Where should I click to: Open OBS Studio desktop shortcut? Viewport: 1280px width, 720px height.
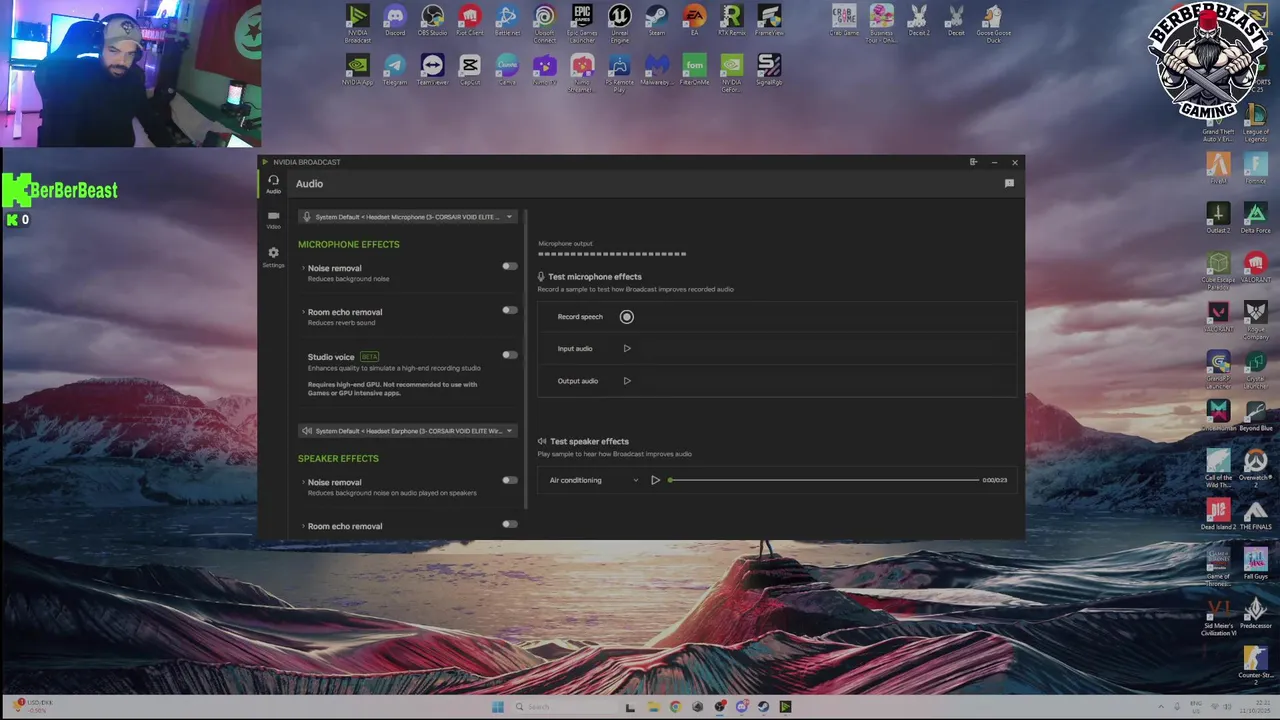point(432,20)
